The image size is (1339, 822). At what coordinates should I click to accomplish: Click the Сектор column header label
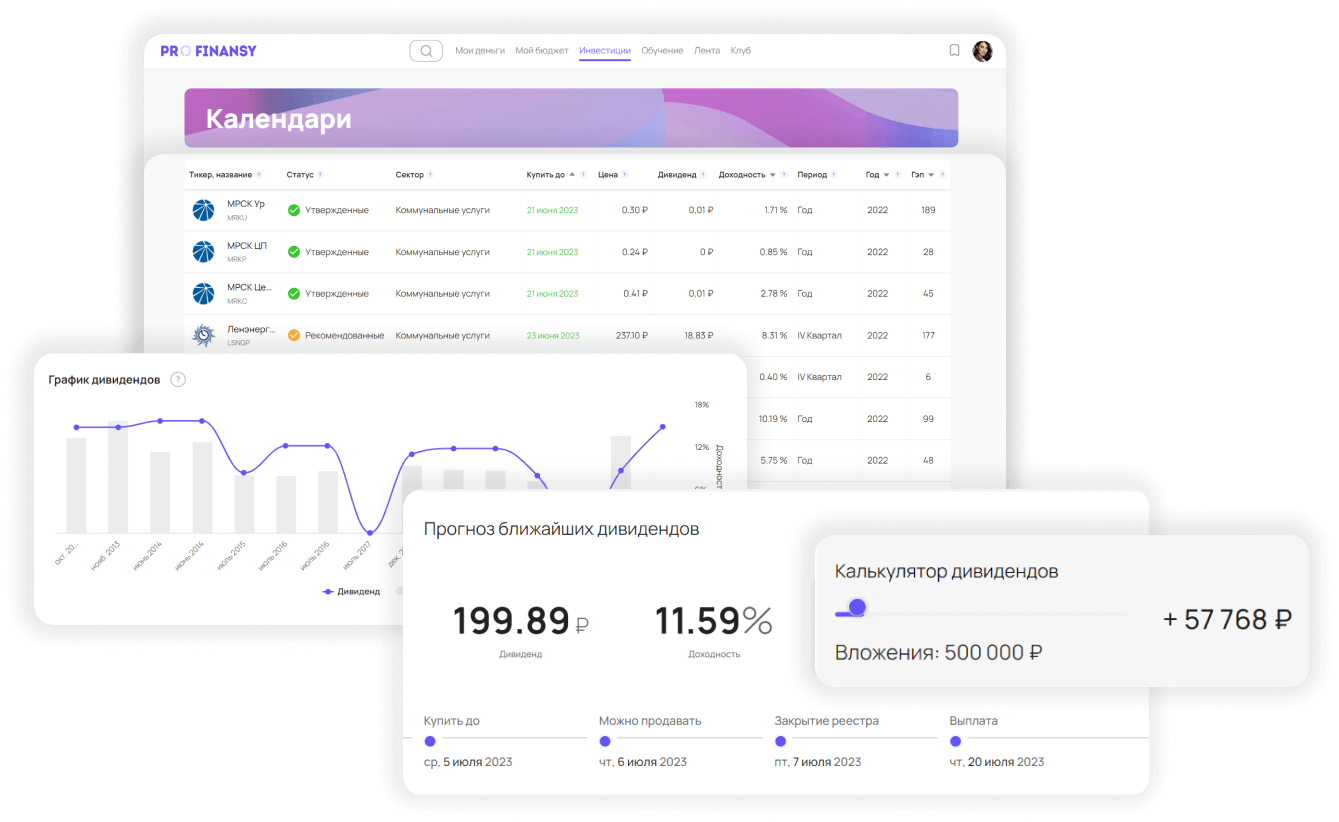click(x=410, y=175)
